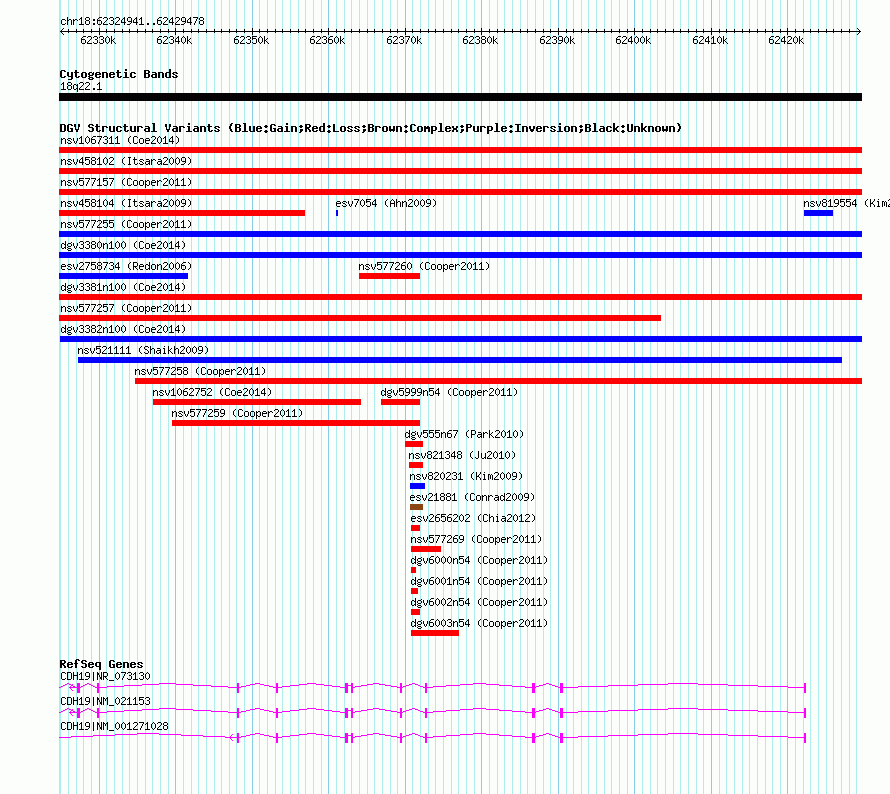
Task: Select the nsv458102 (Itsara2009) variant label
Action: [126, 161]
